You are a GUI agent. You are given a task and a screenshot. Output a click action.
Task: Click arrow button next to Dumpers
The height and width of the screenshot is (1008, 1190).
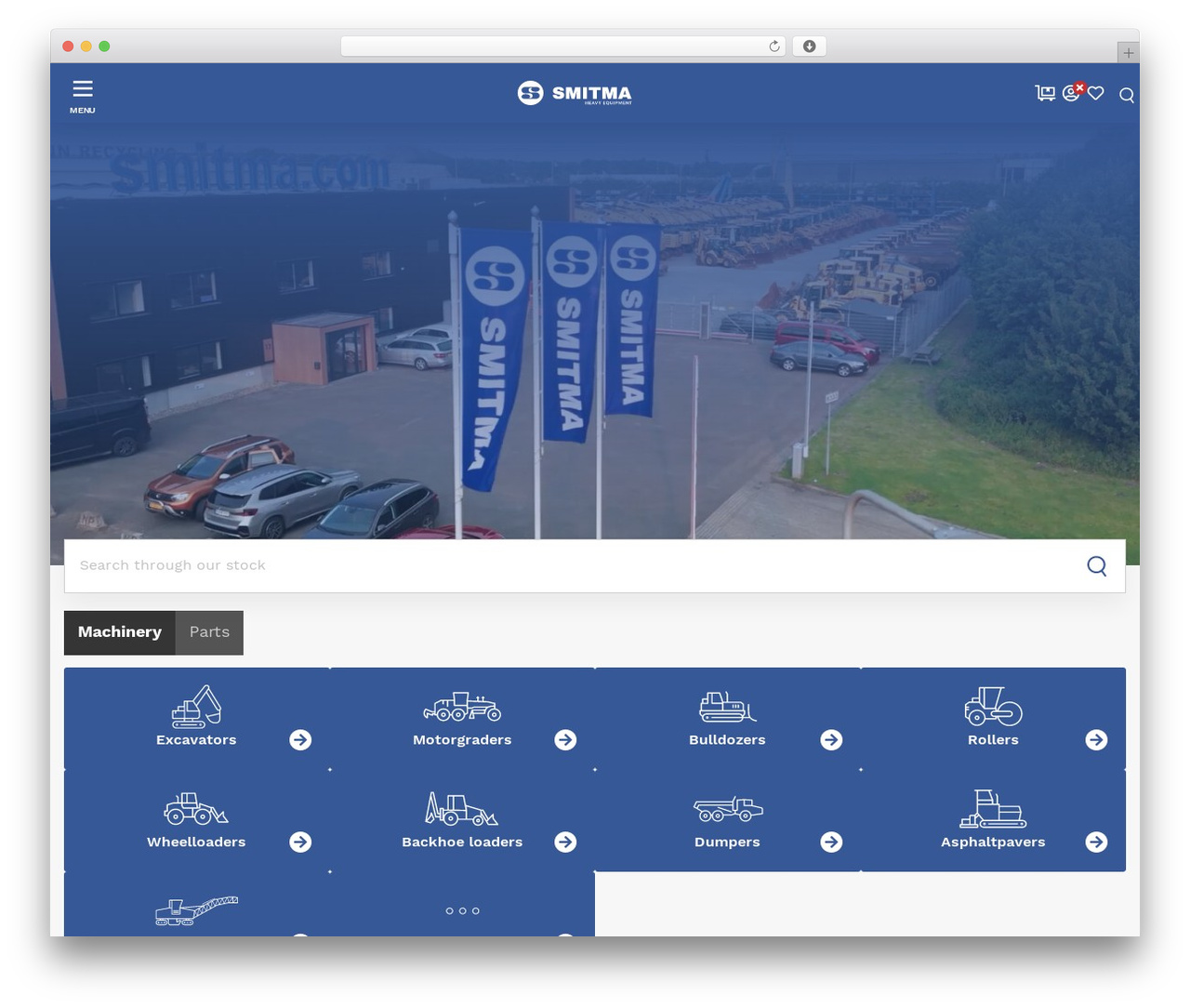coord(831,842)
